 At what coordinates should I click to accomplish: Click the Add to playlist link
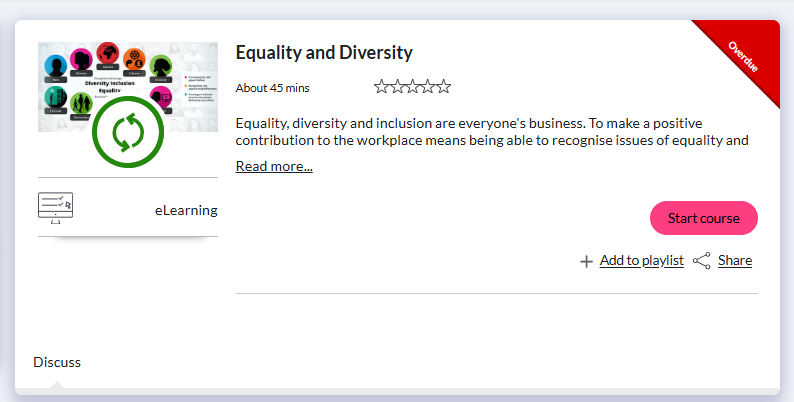pos(641,261)
